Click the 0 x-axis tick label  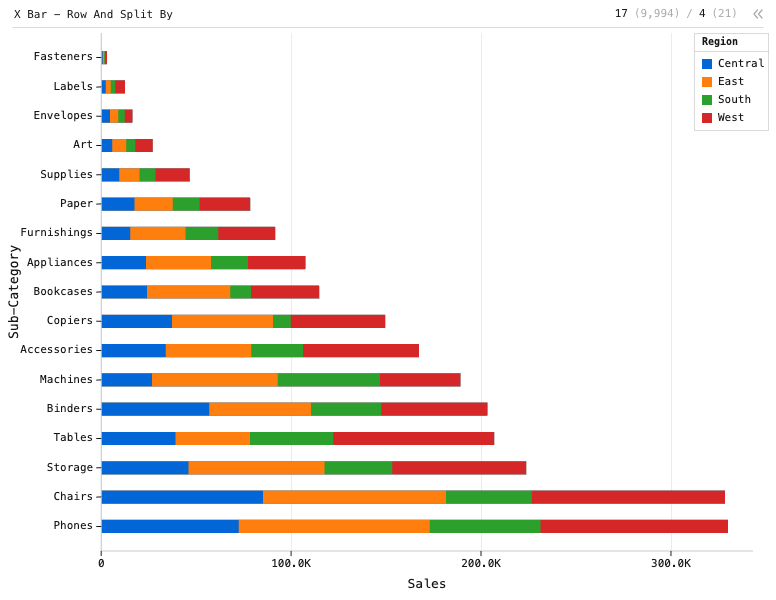point(101,563)
